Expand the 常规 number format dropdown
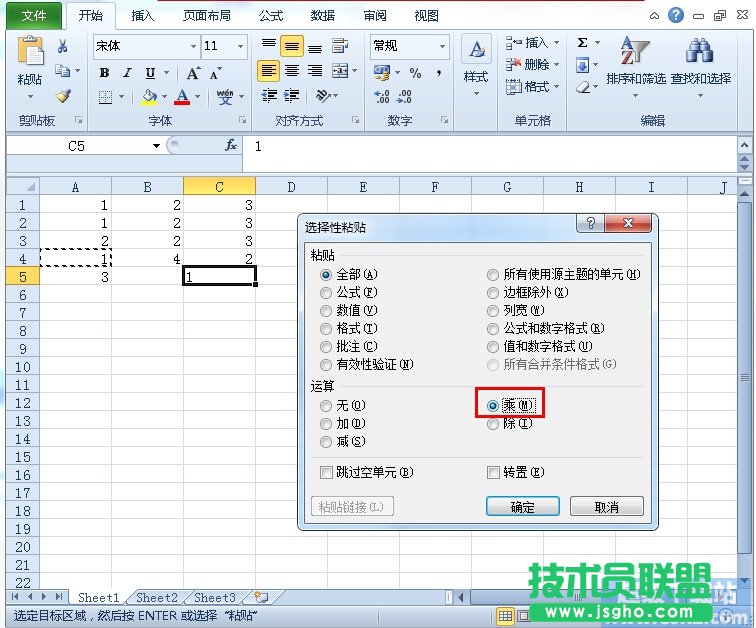This screenshot has height=628, width=756. point(442,46)
